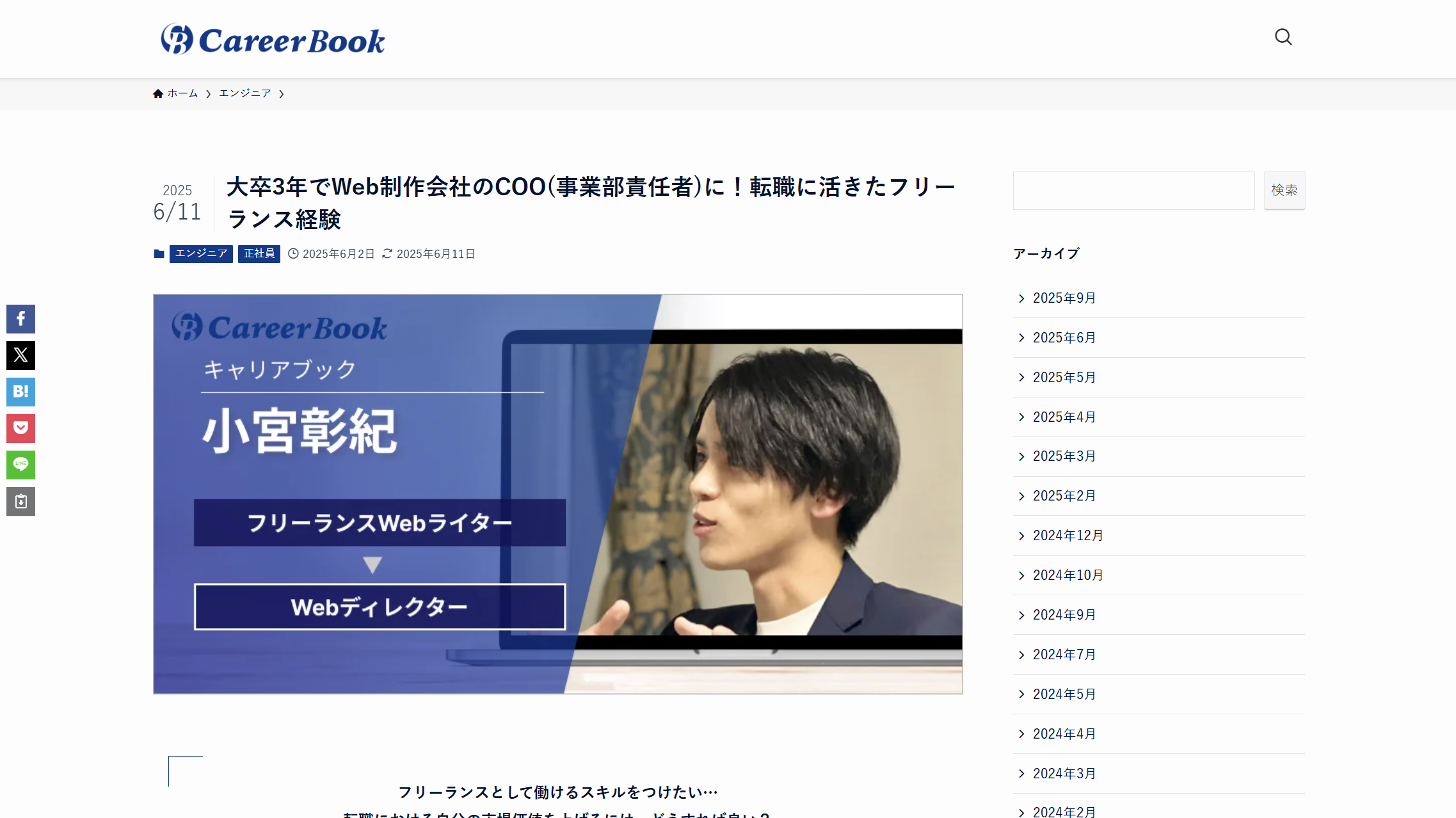The image size is (1456, 818).
Task: Click inside the sidebar search input field
Action: point(1133,190)
